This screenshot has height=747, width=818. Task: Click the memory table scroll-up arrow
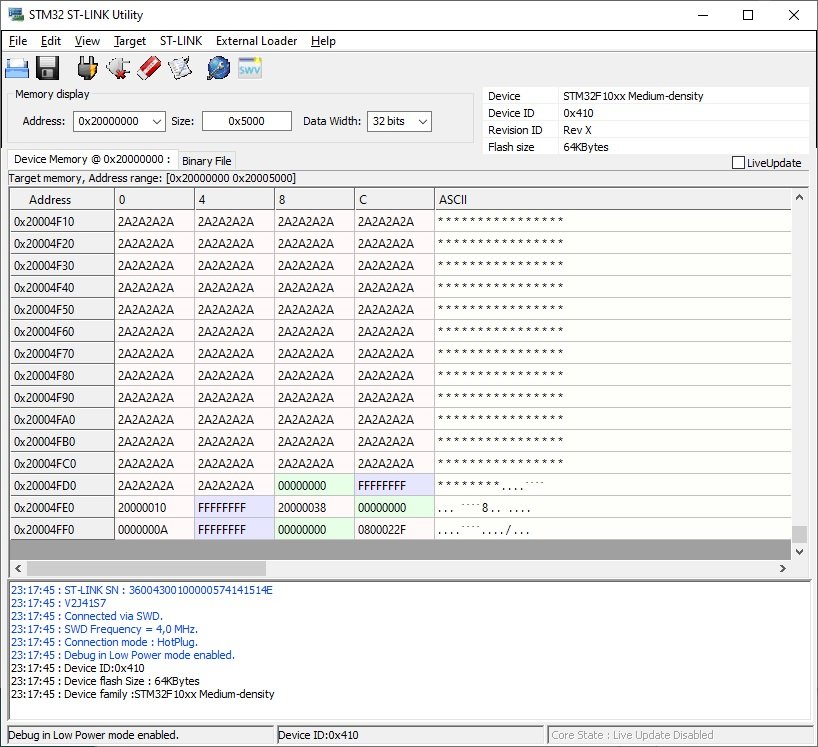click(x=799, y=197)
